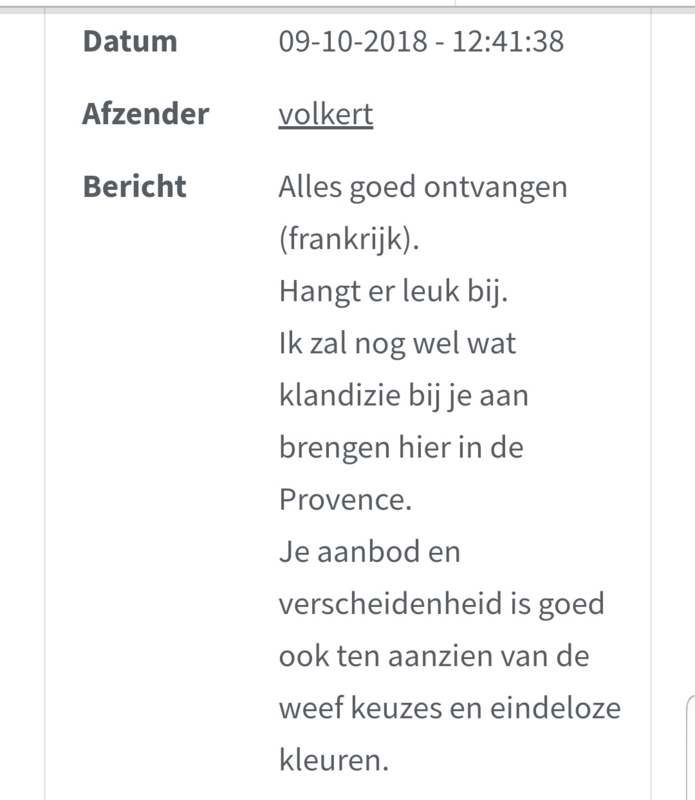Click the line 'weef keuzes en eindeloze'
Image resolution: width=695 pixels, height=800 pixels.
pos(450,708)
